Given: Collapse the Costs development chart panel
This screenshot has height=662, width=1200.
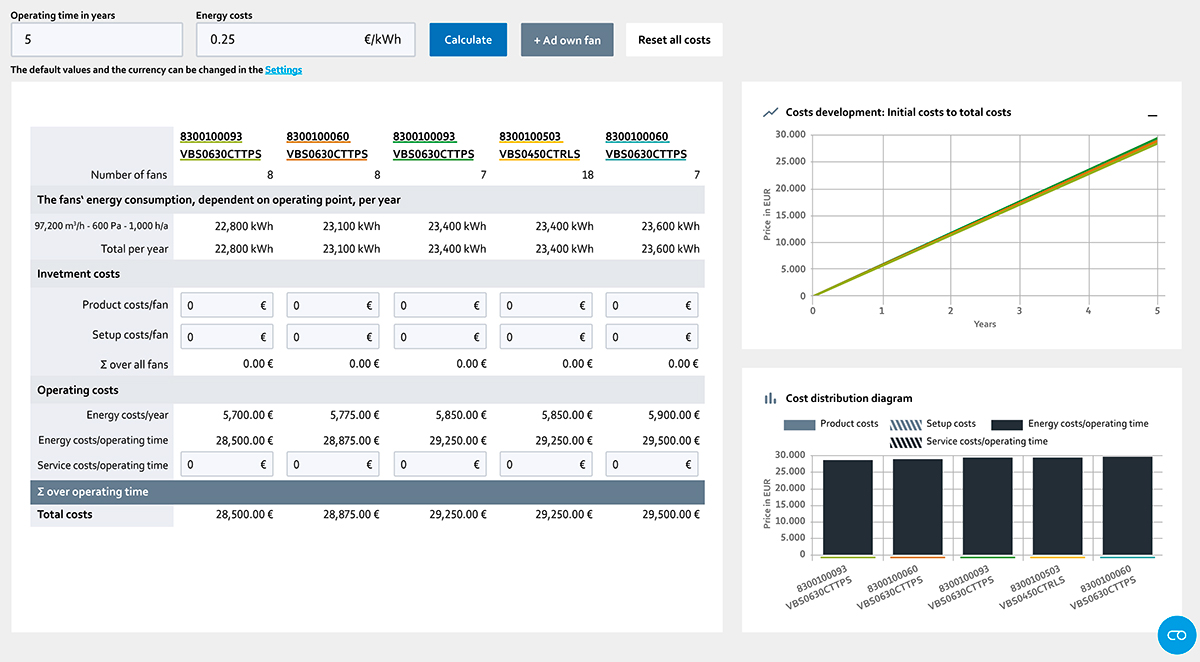Looking at the screenshot, I should pyautogui.click(x=1152, y=116).
